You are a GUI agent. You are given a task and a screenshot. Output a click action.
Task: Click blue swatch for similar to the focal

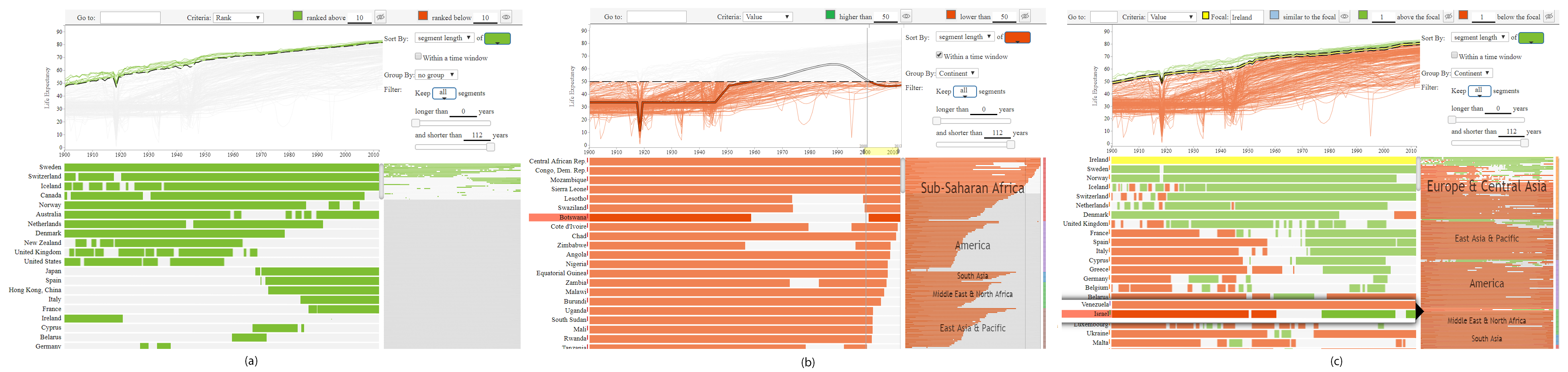(x=1274, y=15)
